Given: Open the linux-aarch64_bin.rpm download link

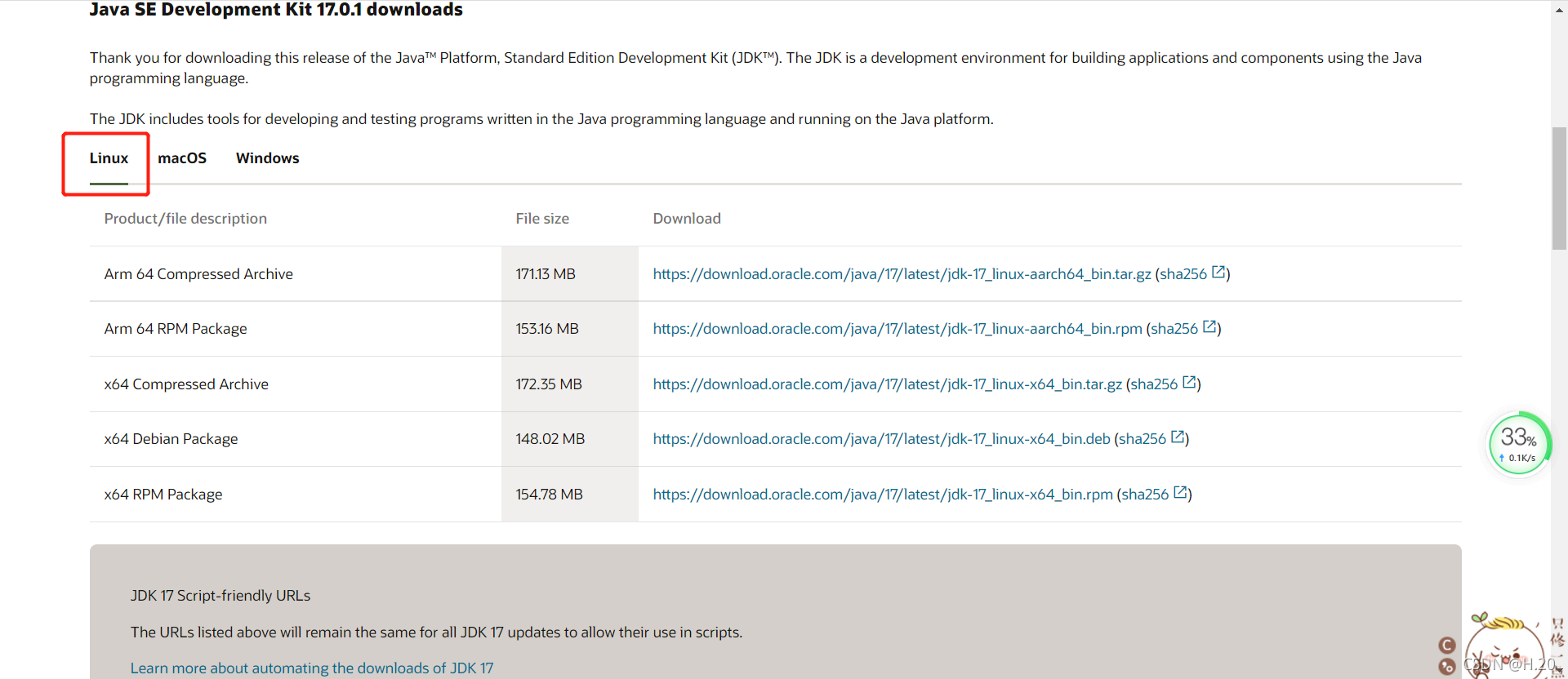Looking at the screenshot, I should pyautogui.click(x=898, y=329).
